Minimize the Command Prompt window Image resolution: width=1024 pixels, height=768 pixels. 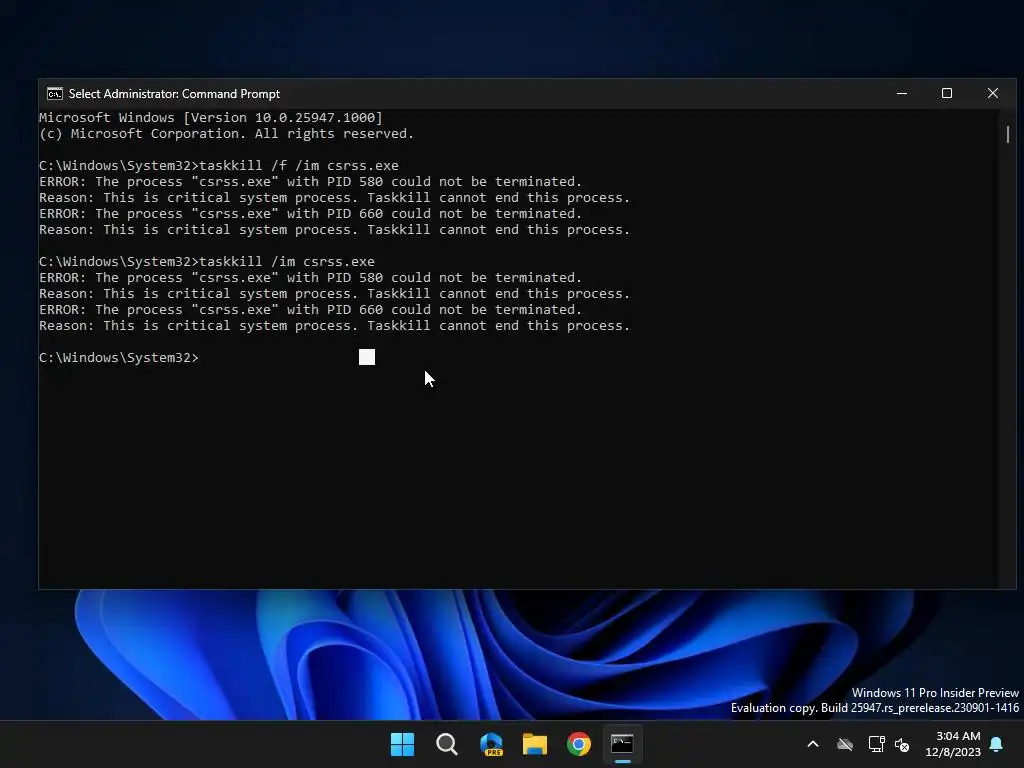click(902, 93)
